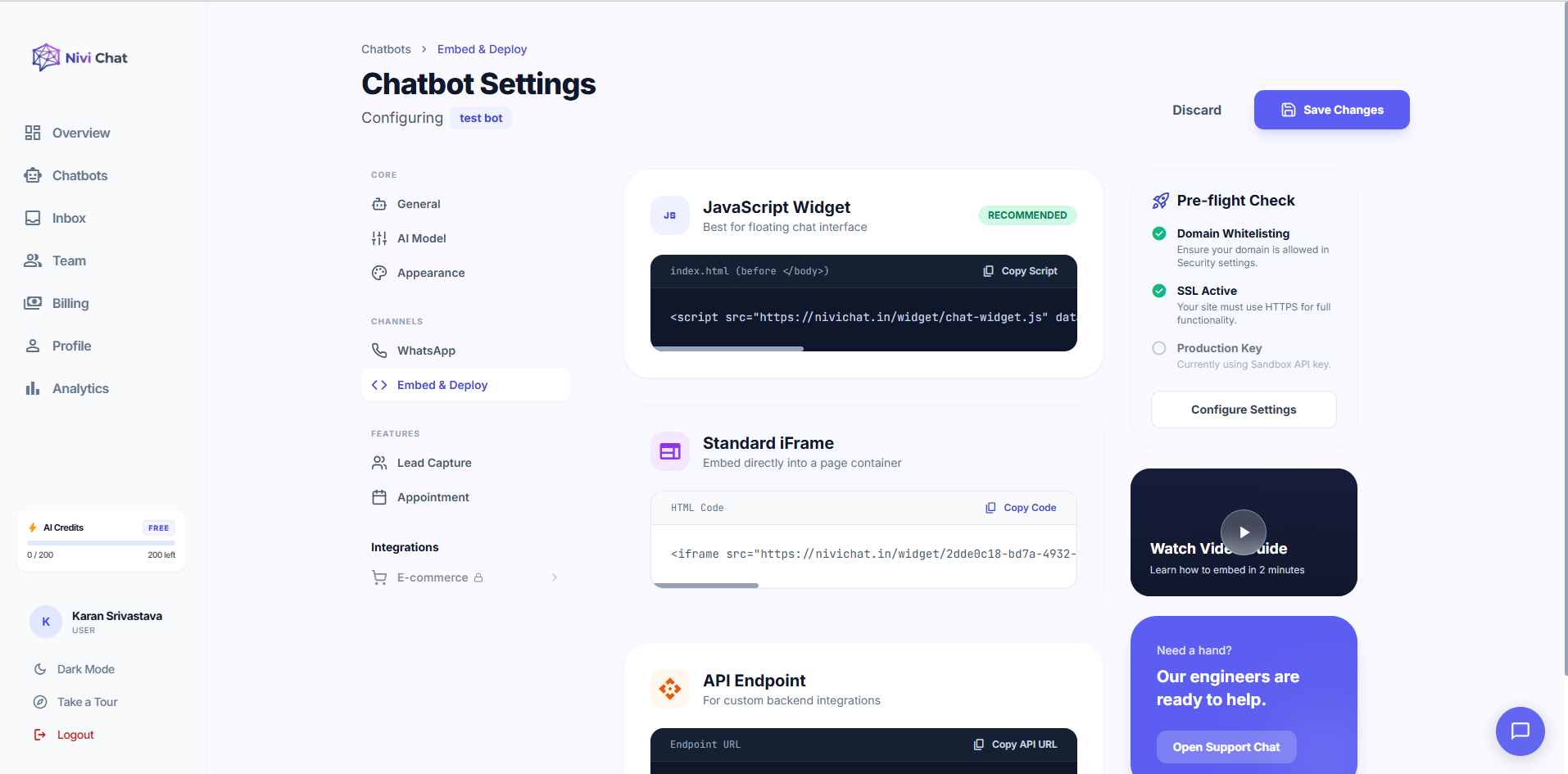The width and height of the screenshot is (1568, 774).
Task: Click the Analytics bar chart icon
Action: (x=33, y=388)
